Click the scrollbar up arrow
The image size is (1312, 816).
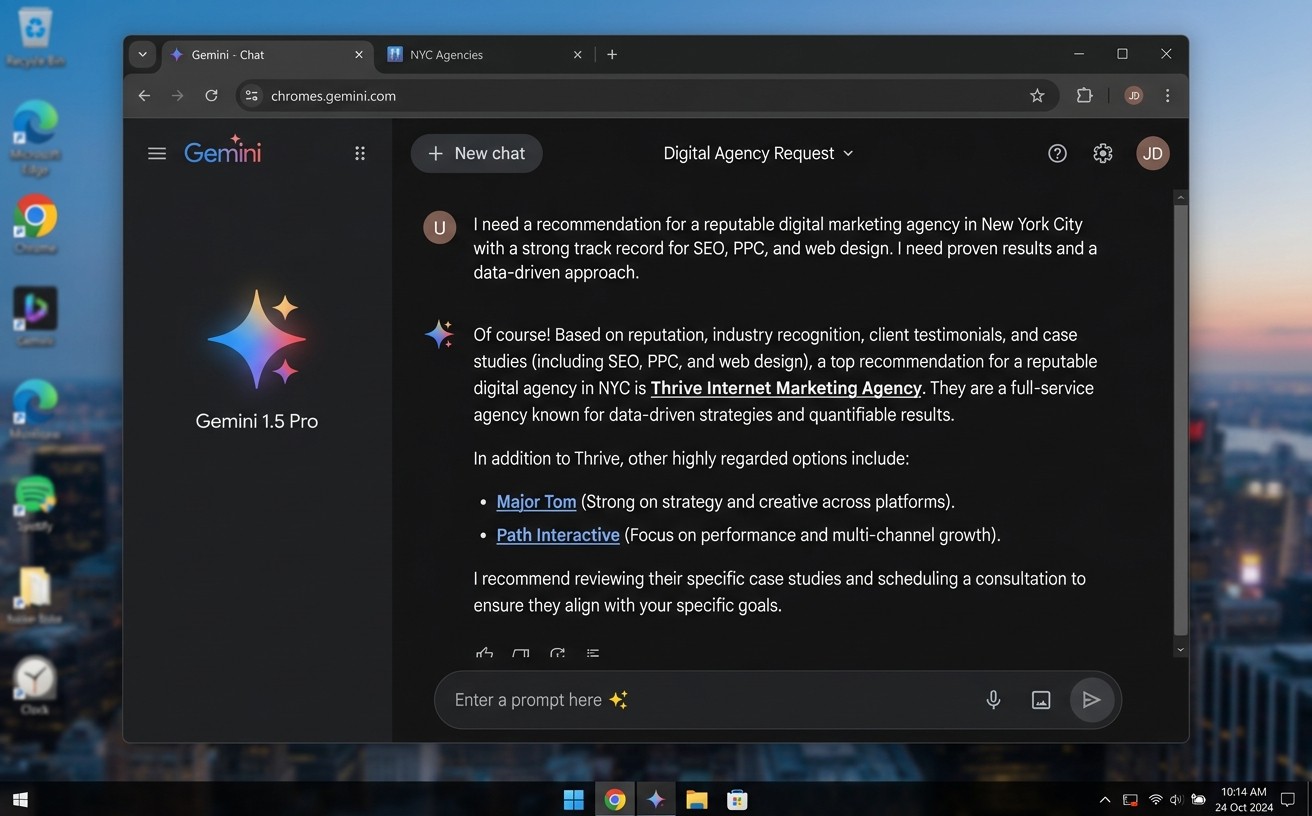tap(1181, 198)
